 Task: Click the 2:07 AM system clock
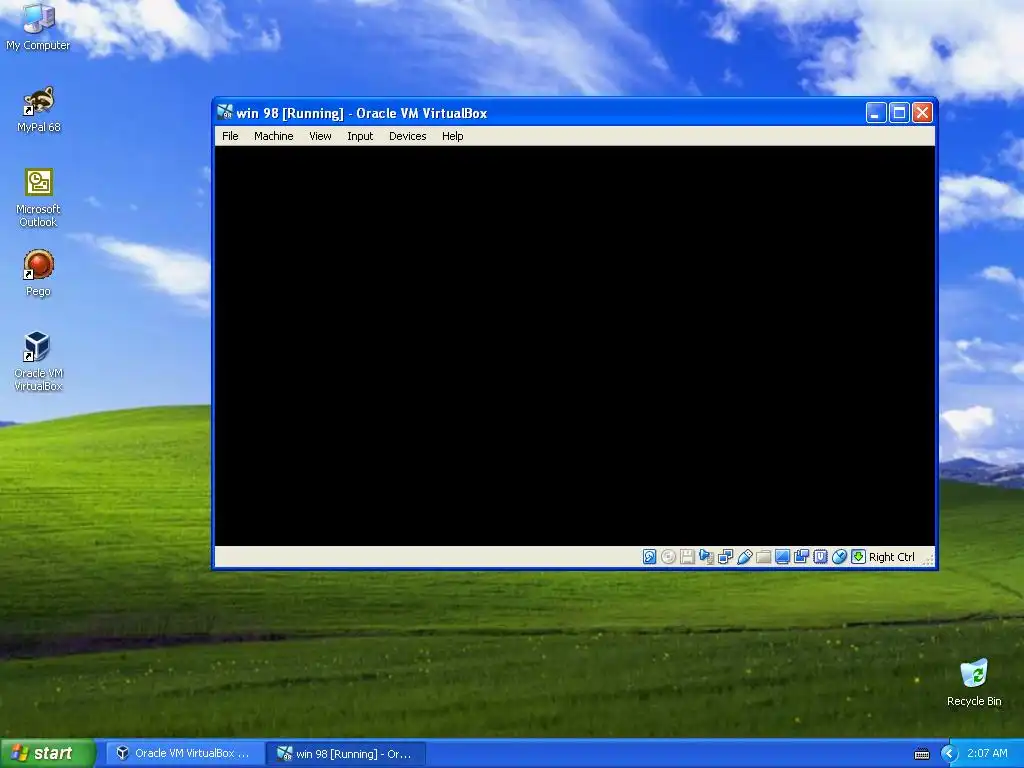click(x=987, y=753)
